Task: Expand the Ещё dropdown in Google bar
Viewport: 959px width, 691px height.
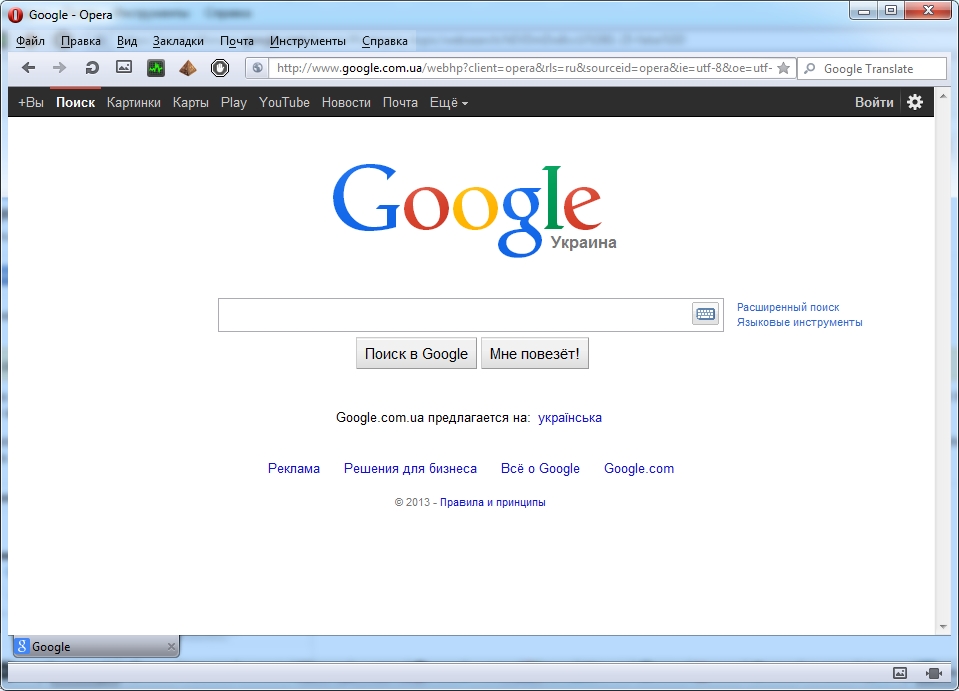Action: [448, 102]
